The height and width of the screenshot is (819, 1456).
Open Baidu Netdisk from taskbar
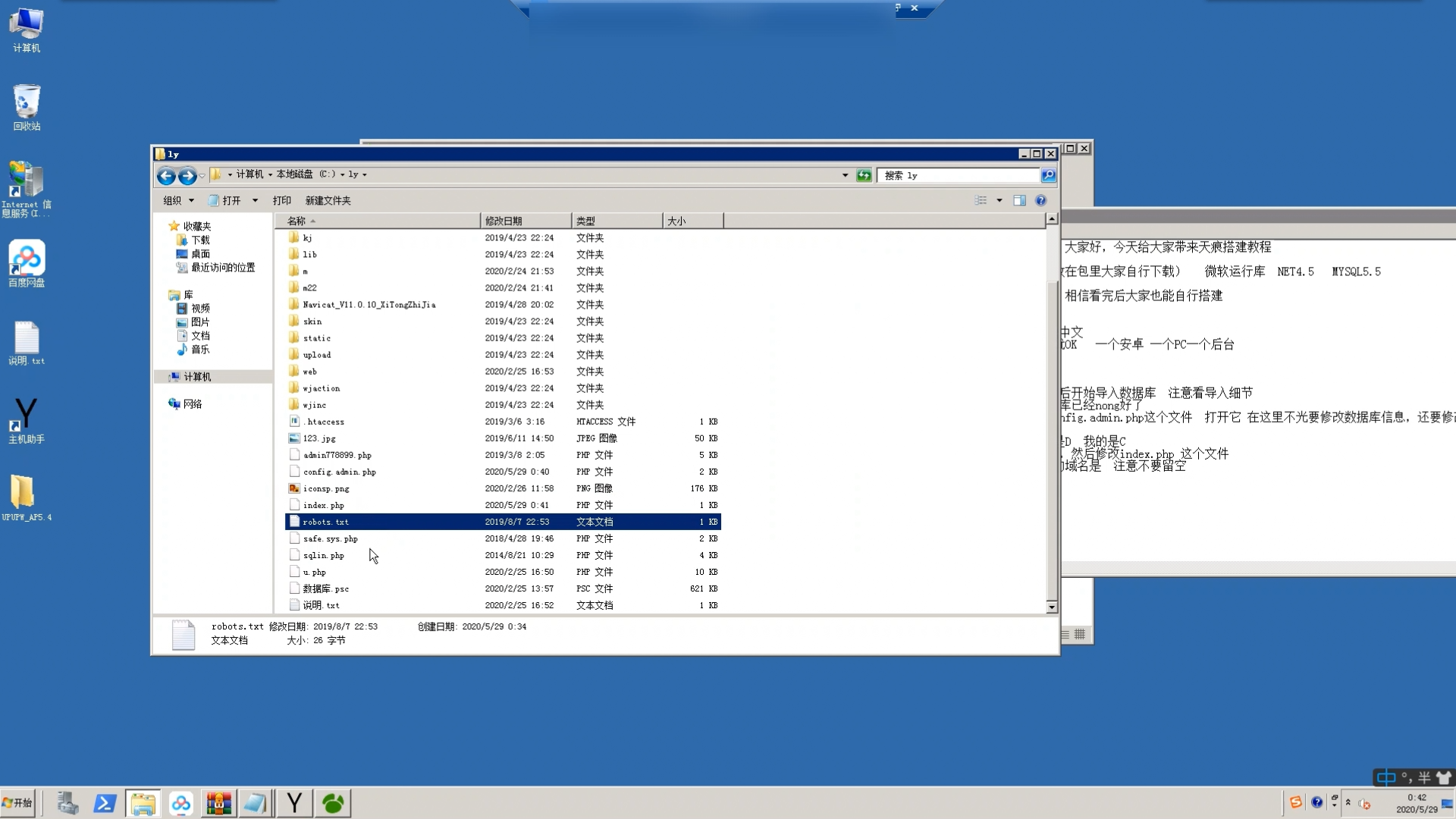(180, 803)
